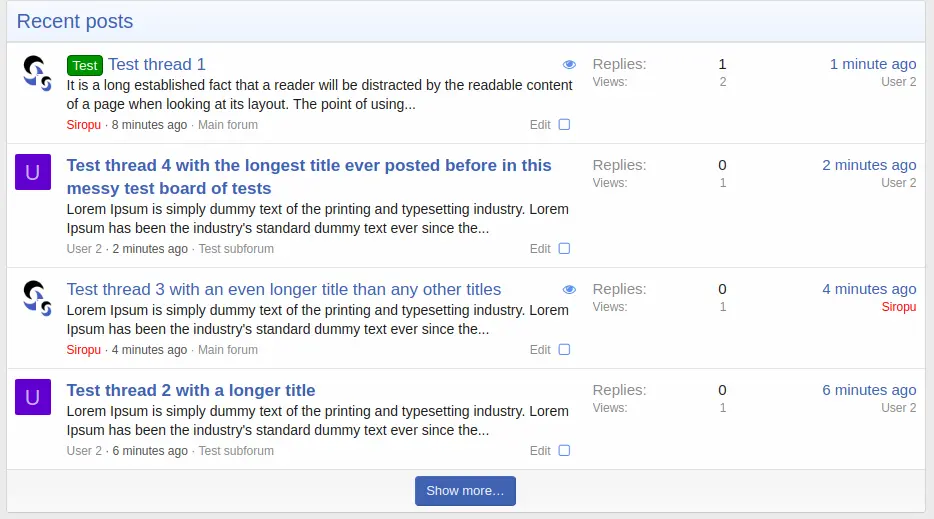Image resolution: width=934 pixels, height=519 pixels.
Task: Tick the select checkbox for Test thread 4
Action: click(564, 249)
